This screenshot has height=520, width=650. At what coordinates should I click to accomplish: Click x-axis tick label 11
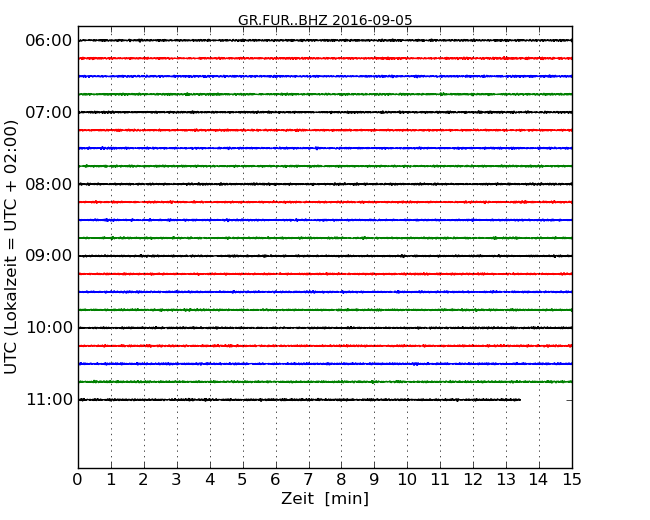tap(440, 479)
